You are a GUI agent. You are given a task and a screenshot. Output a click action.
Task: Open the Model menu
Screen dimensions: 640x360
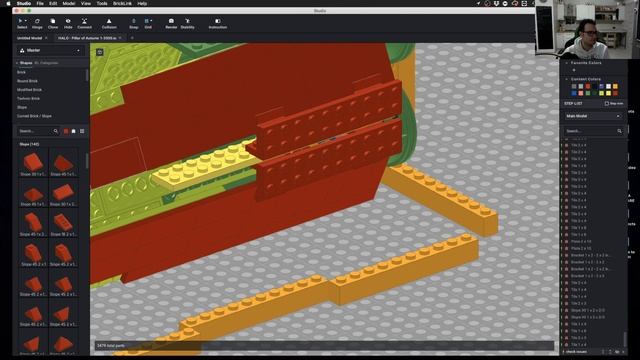click(x=69, y=3)
